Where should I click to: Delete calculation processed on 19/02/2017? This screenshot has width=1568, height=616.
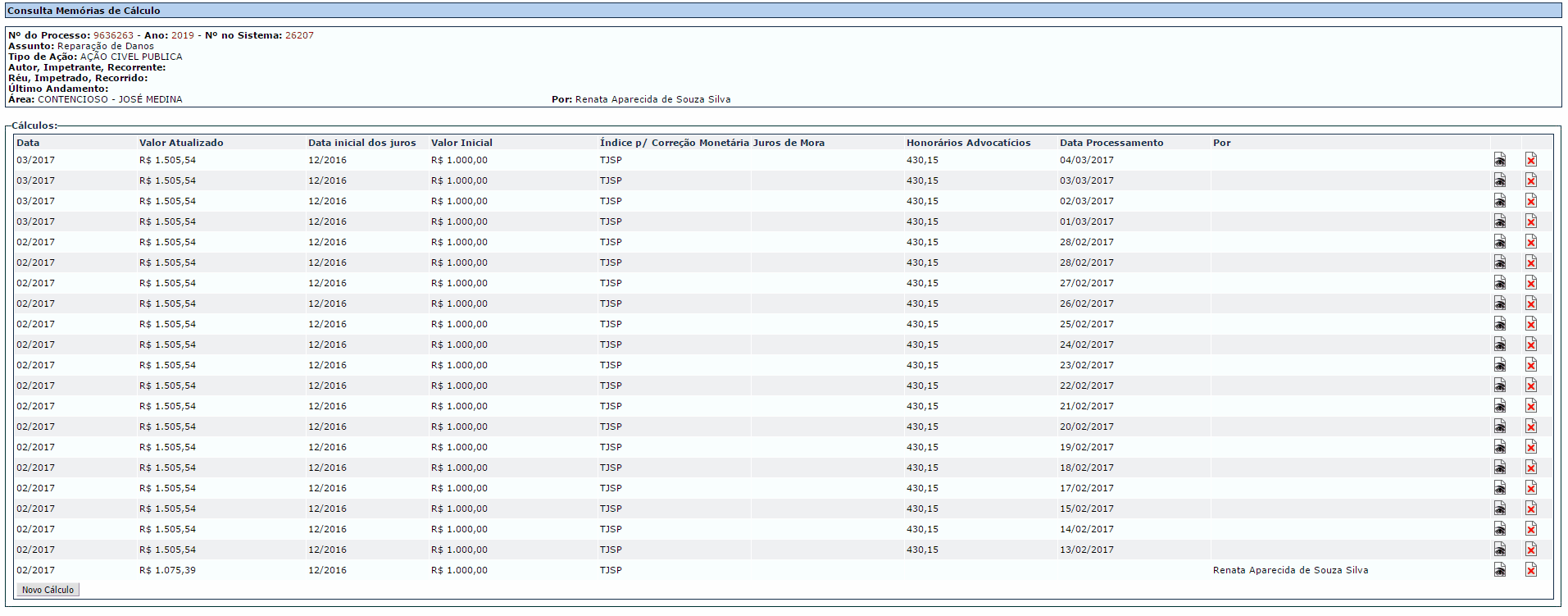(x=1530, y=447)
